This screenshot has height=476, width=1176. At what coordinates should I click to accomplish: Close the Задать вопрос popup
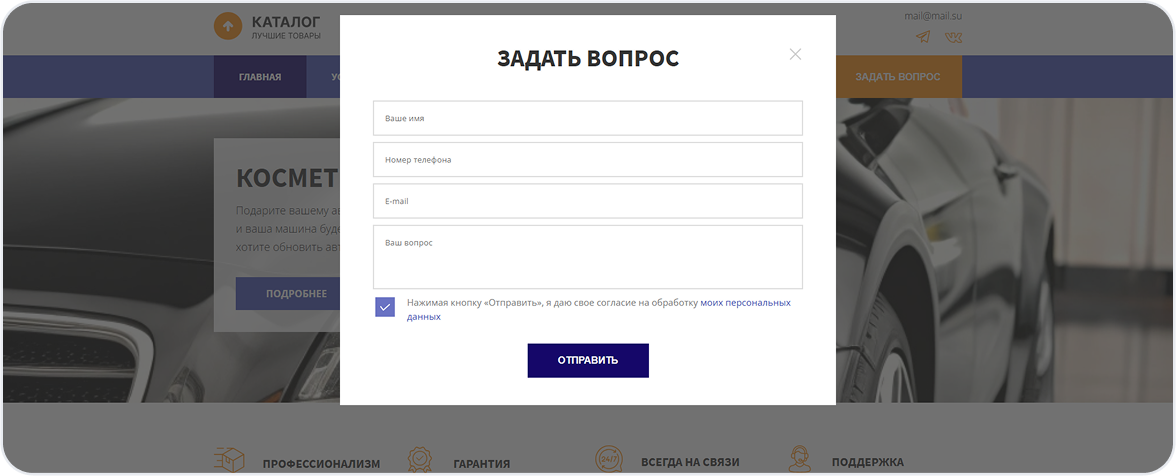click(795, 54)
